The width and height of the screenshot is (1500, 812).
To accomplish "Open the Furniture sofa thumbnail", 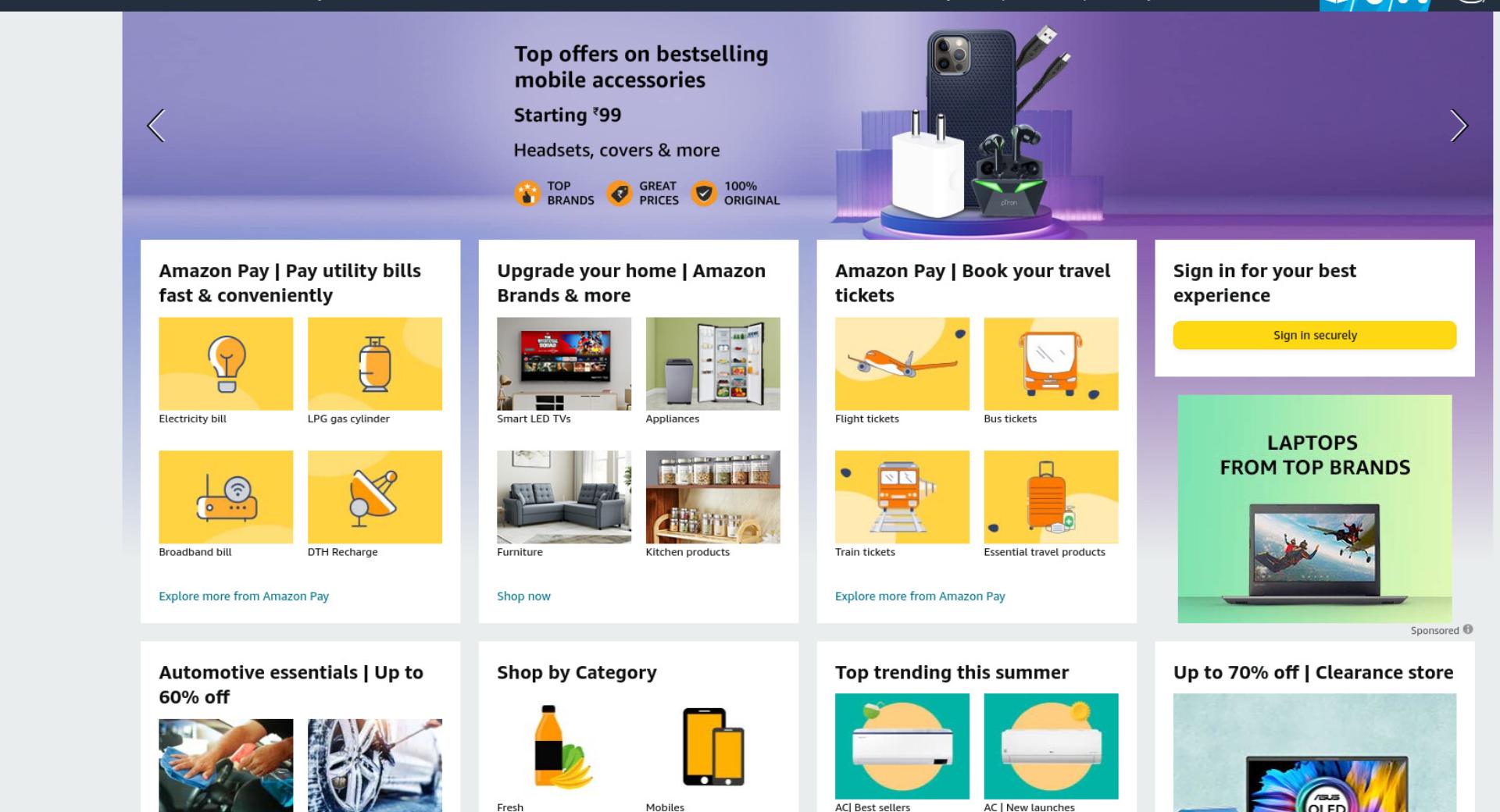I will click(x=564, y=497).
